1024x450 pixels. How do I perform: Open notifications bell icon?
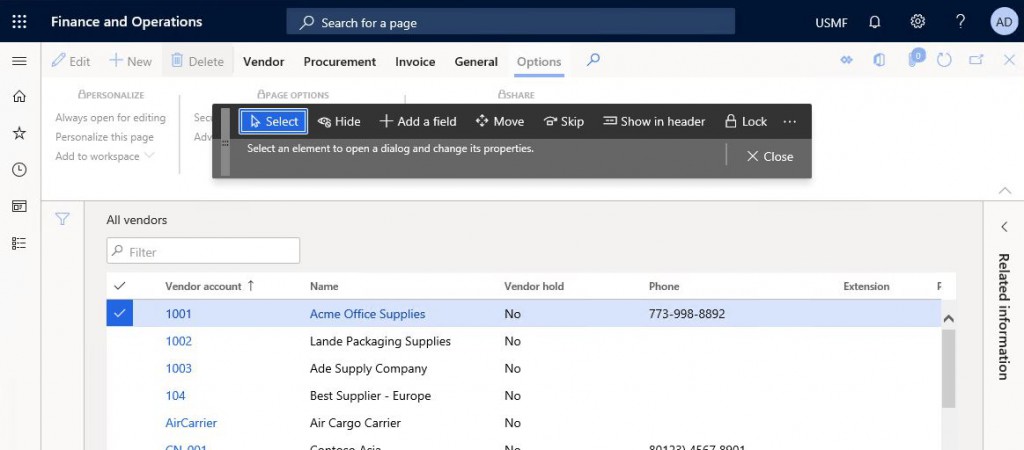[875, 22]
